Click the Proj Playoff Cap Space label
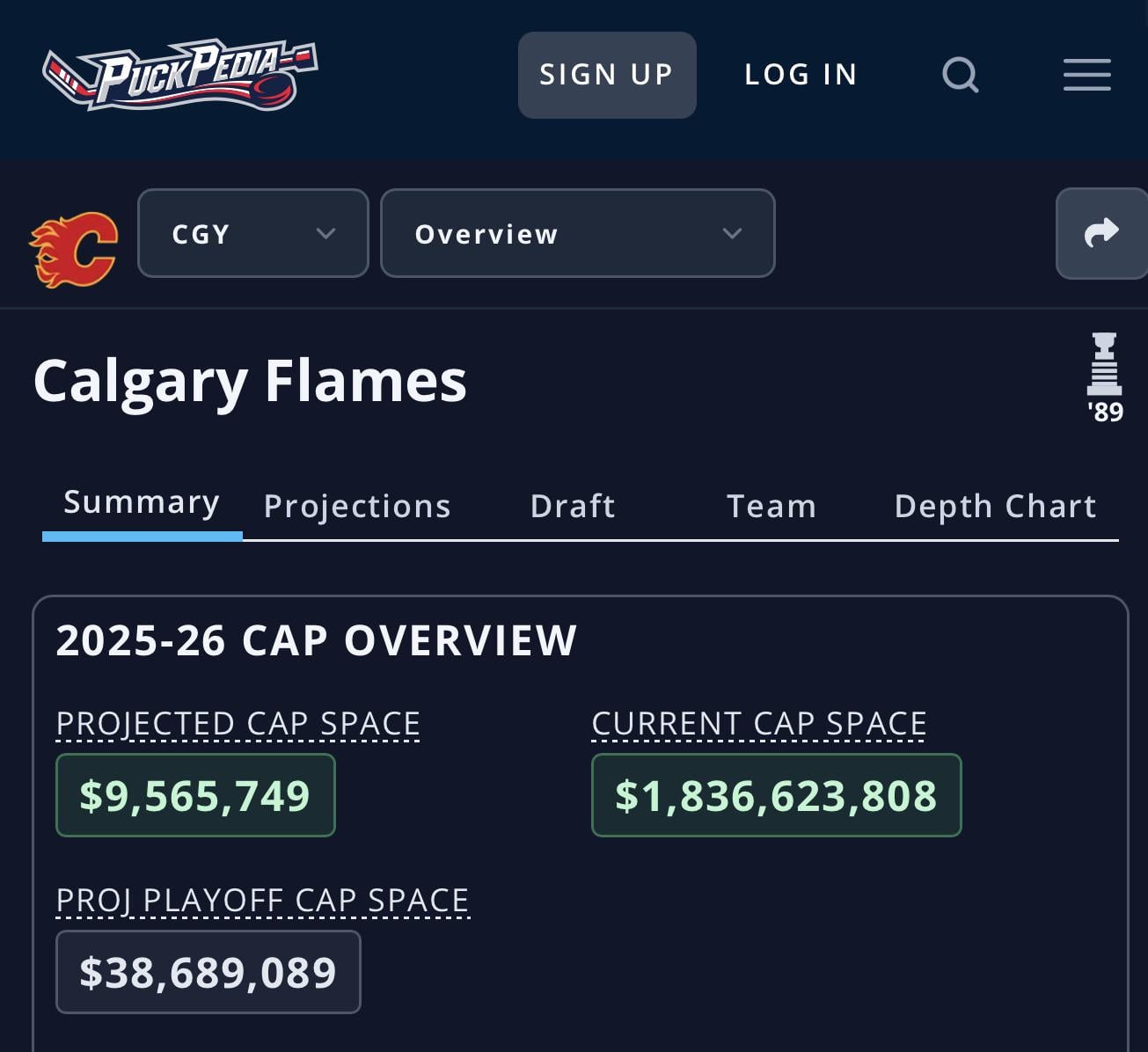The height and width of the screenshot is (1052, 1148). (x=262, y=901)
